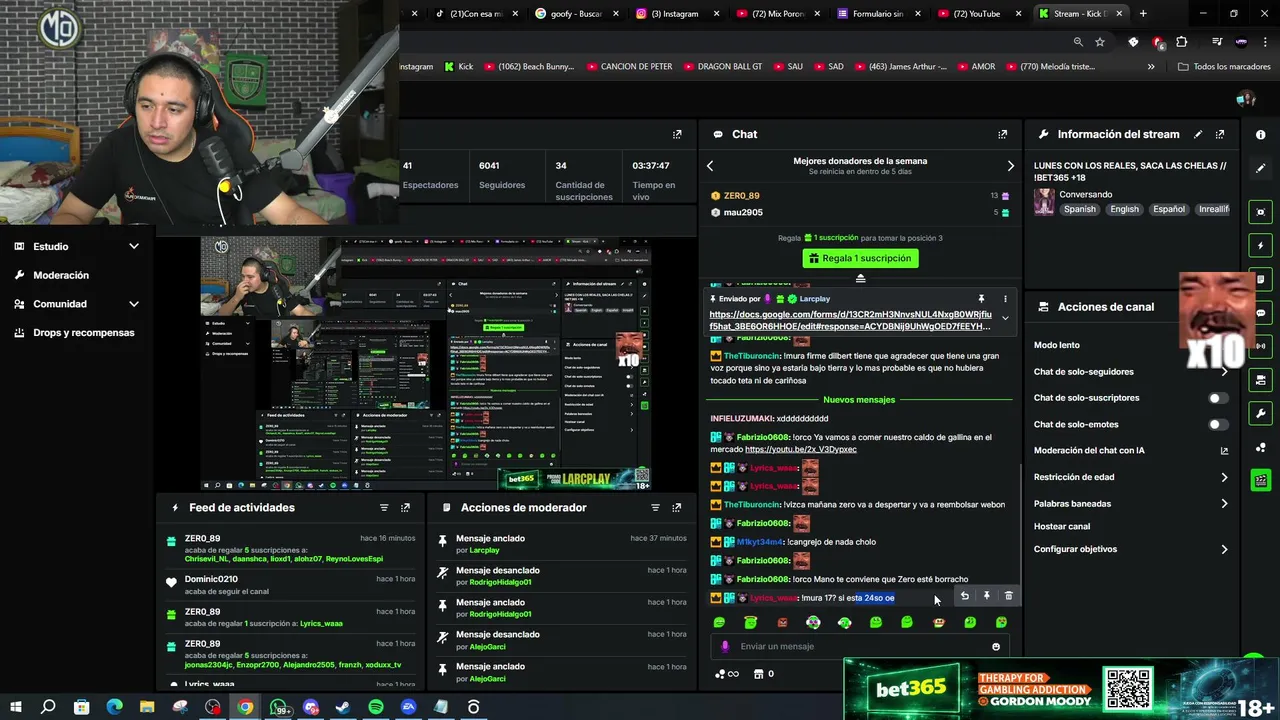The image size is (1280, 720).
Task: Open WhatsApp from the taskbar
Action: 278,707
